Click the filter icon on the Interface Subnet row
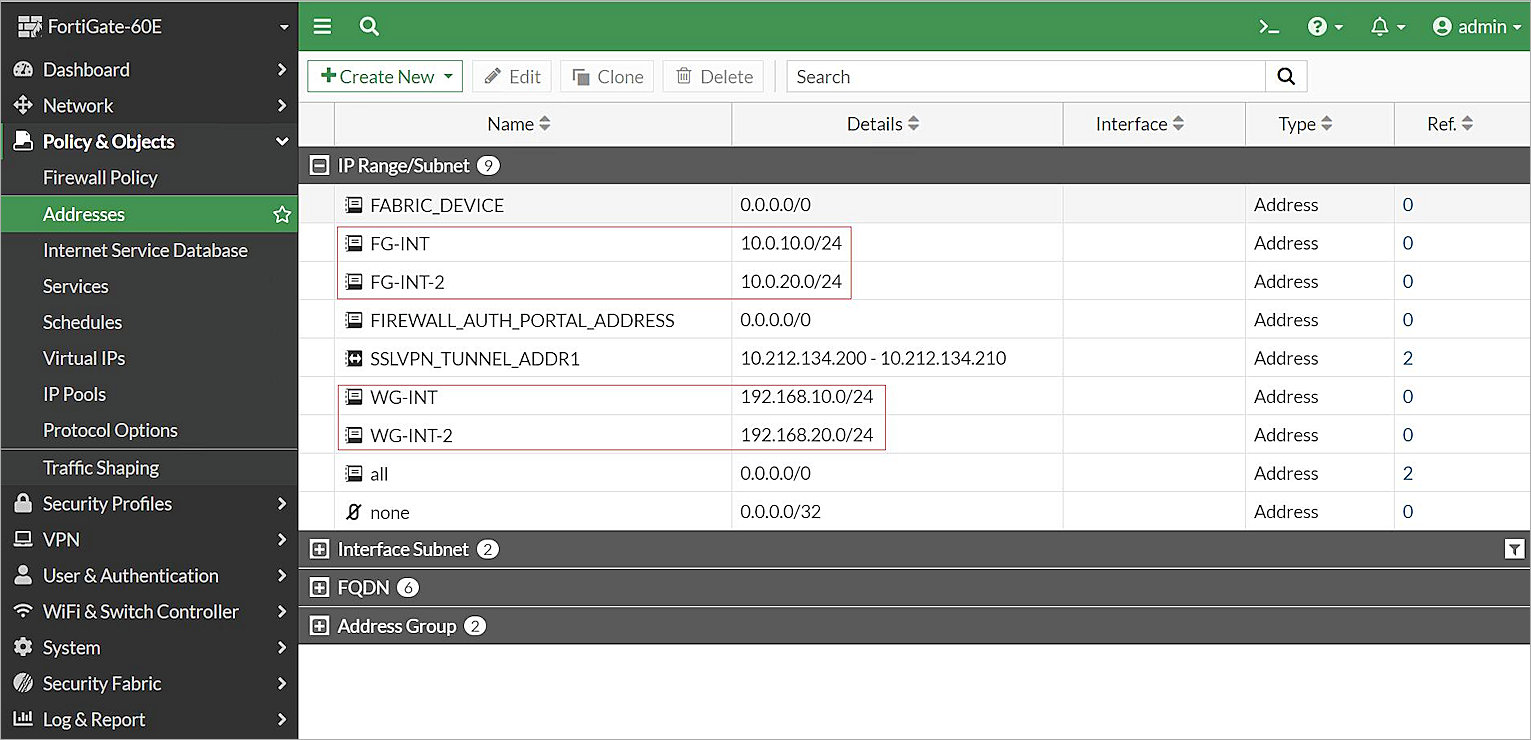Image resolution: width=1531 pixels, height=740 pixels. tap(1516, 548)
